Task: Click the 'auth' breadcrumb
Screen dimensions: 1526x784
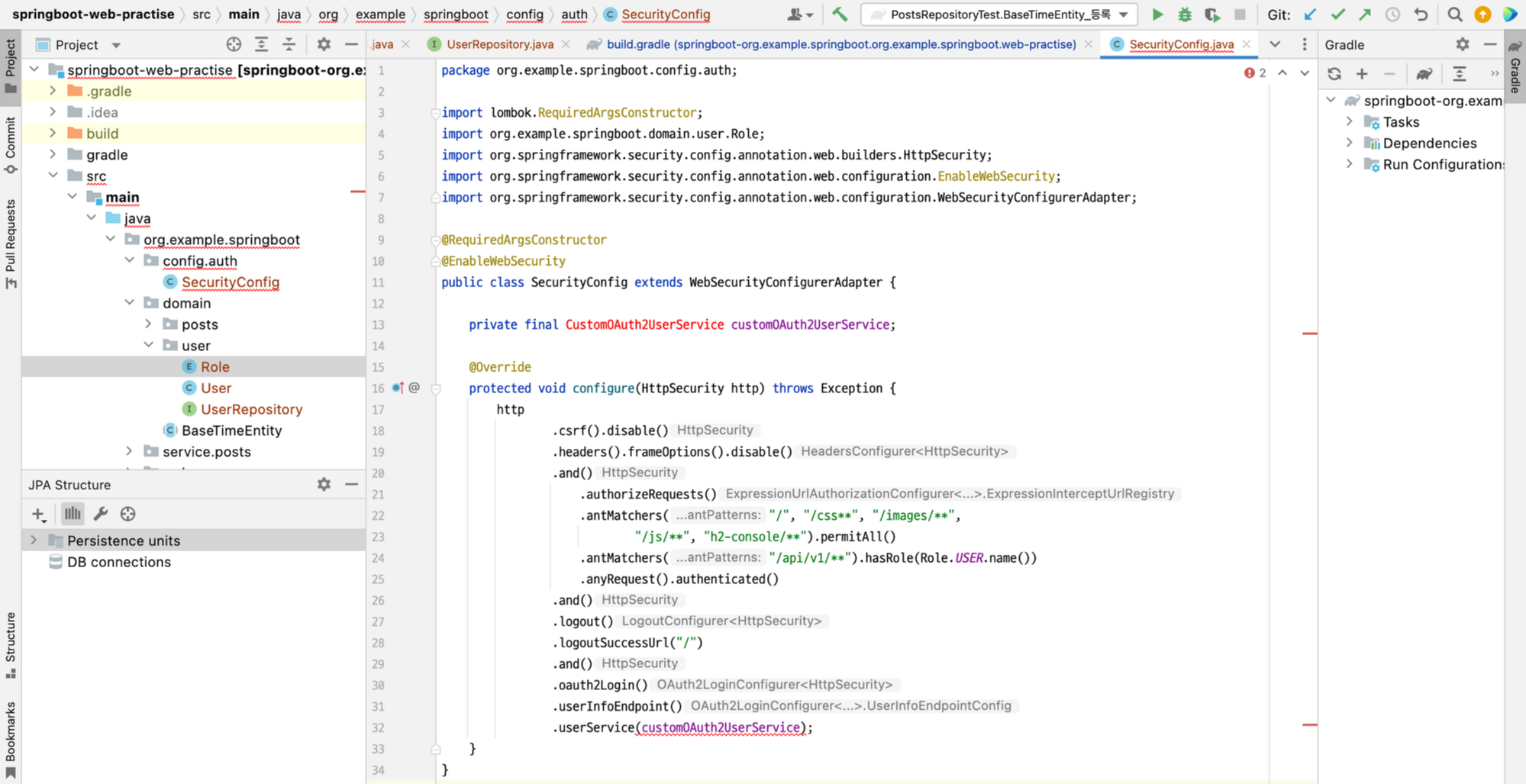Action: pos(574,15)
